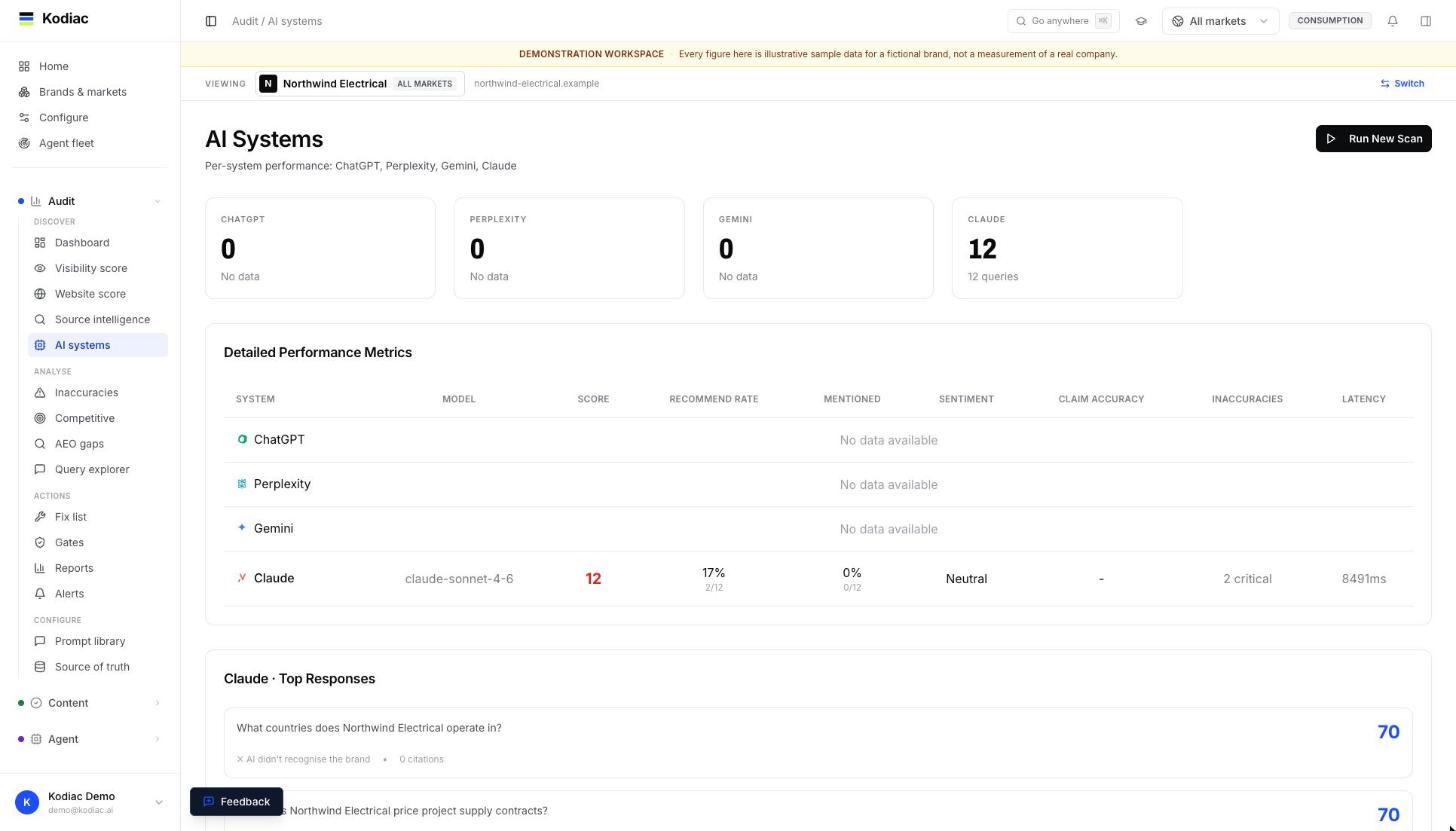Open the notifications bell
This screenshot has height=831, width=1456.
coord(1392,21)
